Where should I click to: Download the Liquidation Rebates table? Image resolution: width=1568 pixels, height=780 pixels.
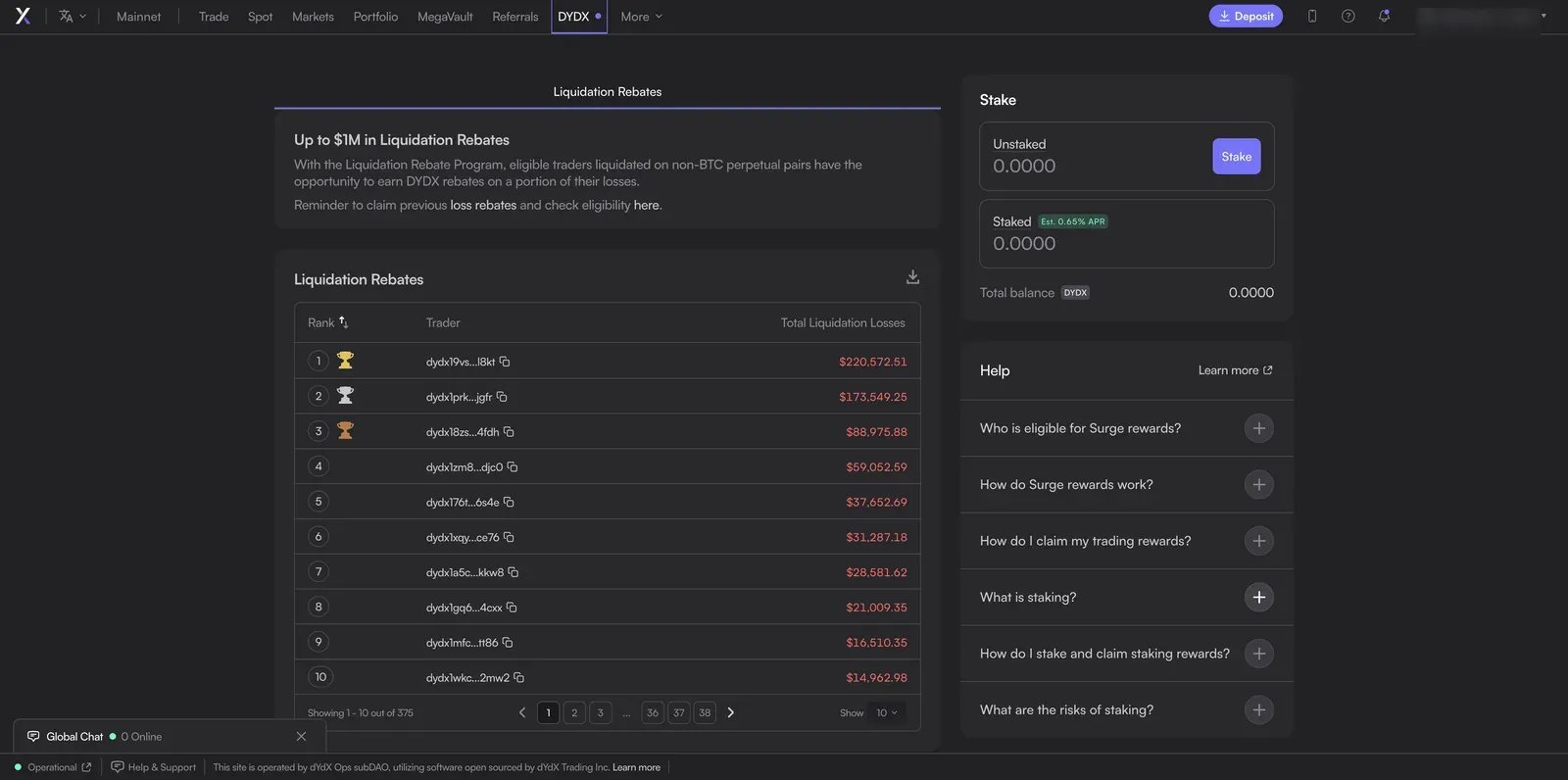(912, 277)
